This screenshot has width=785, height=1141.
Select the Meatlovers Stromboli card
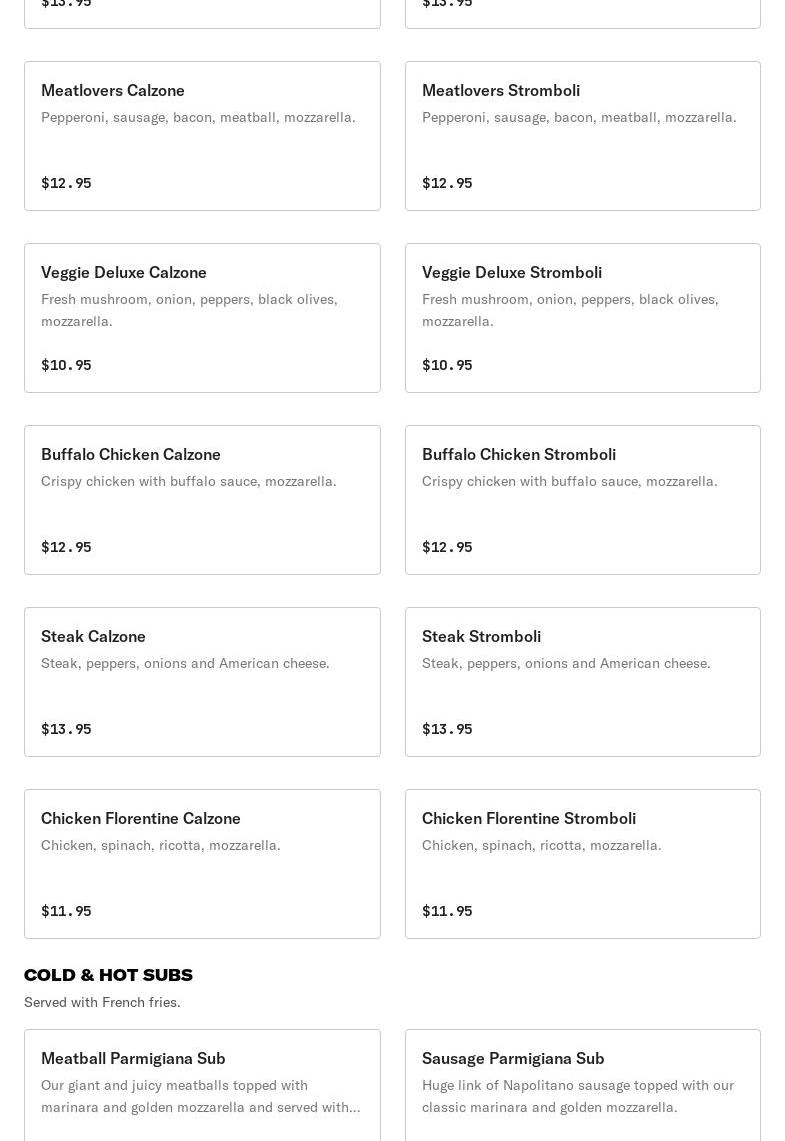(582, 136)
